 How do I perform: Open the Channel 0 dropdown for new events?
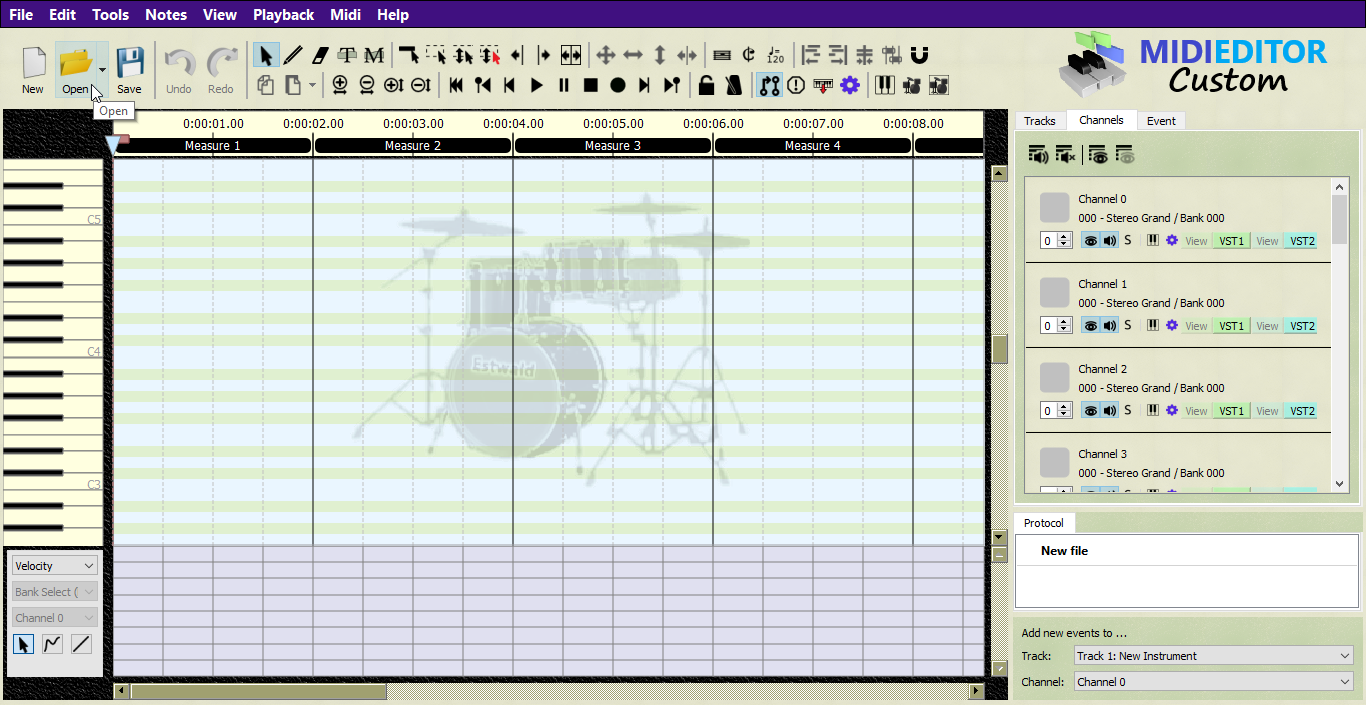[x=1214, y=682]
